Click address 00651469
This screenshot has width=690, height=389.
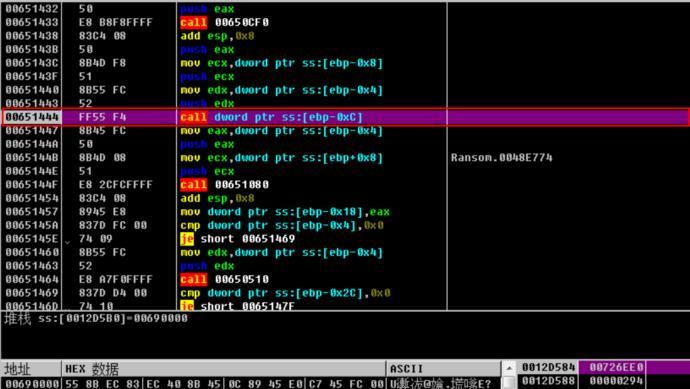32,293
